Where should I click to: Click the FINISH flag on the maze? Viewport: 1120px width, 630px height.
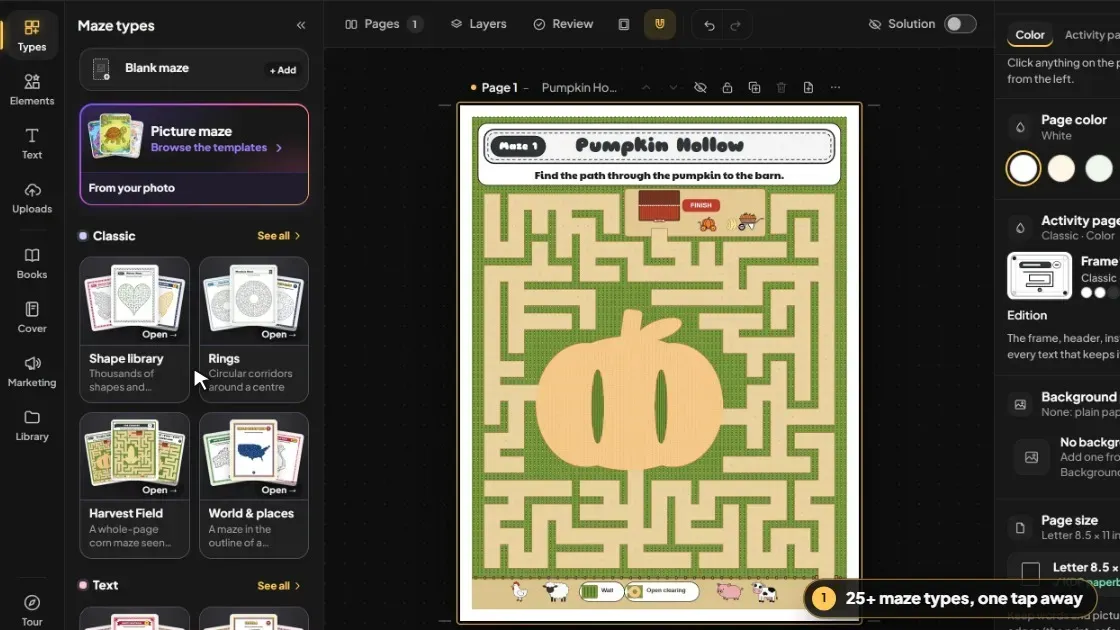click(701, 205)
